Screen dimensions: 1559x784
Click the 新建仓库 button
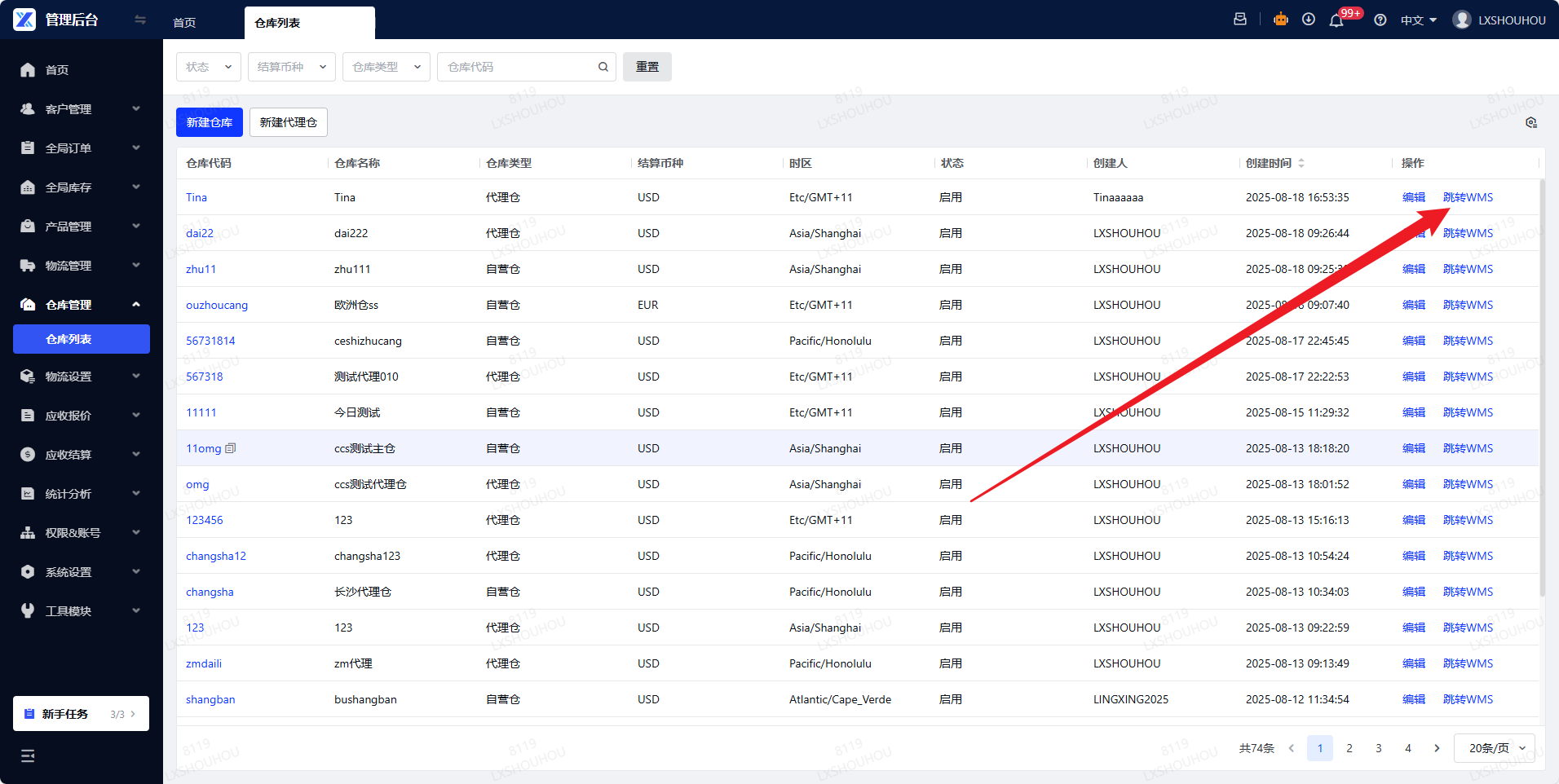[210, 122]
